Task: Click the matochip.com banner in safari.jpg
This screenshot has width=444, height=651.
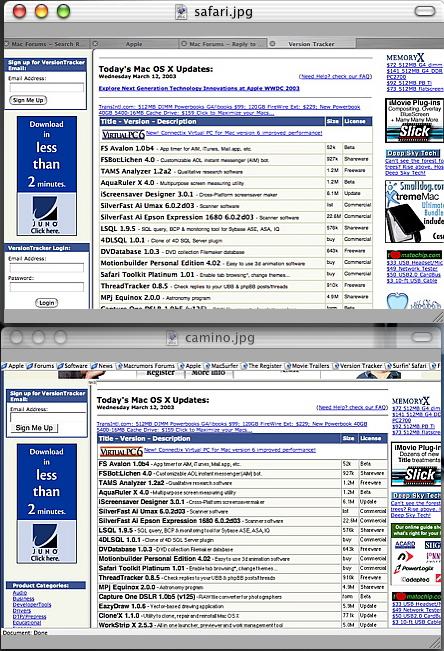Action: point(414,255)
